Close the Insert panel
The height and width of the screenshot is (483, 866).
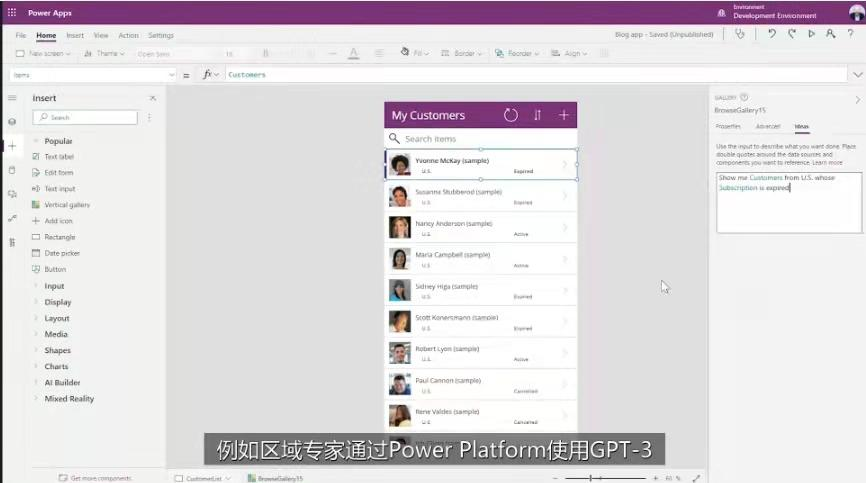(153, 98)
